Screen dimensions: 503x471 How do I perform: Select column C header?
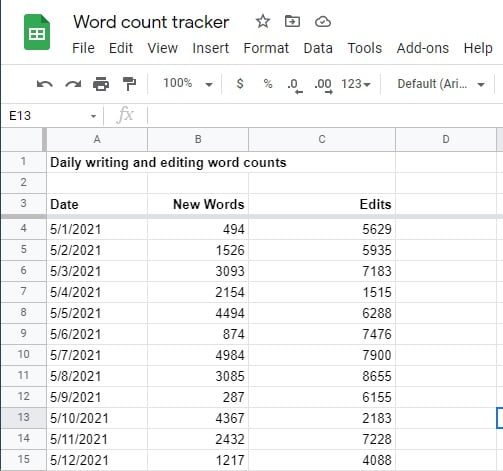coord(322,139)
